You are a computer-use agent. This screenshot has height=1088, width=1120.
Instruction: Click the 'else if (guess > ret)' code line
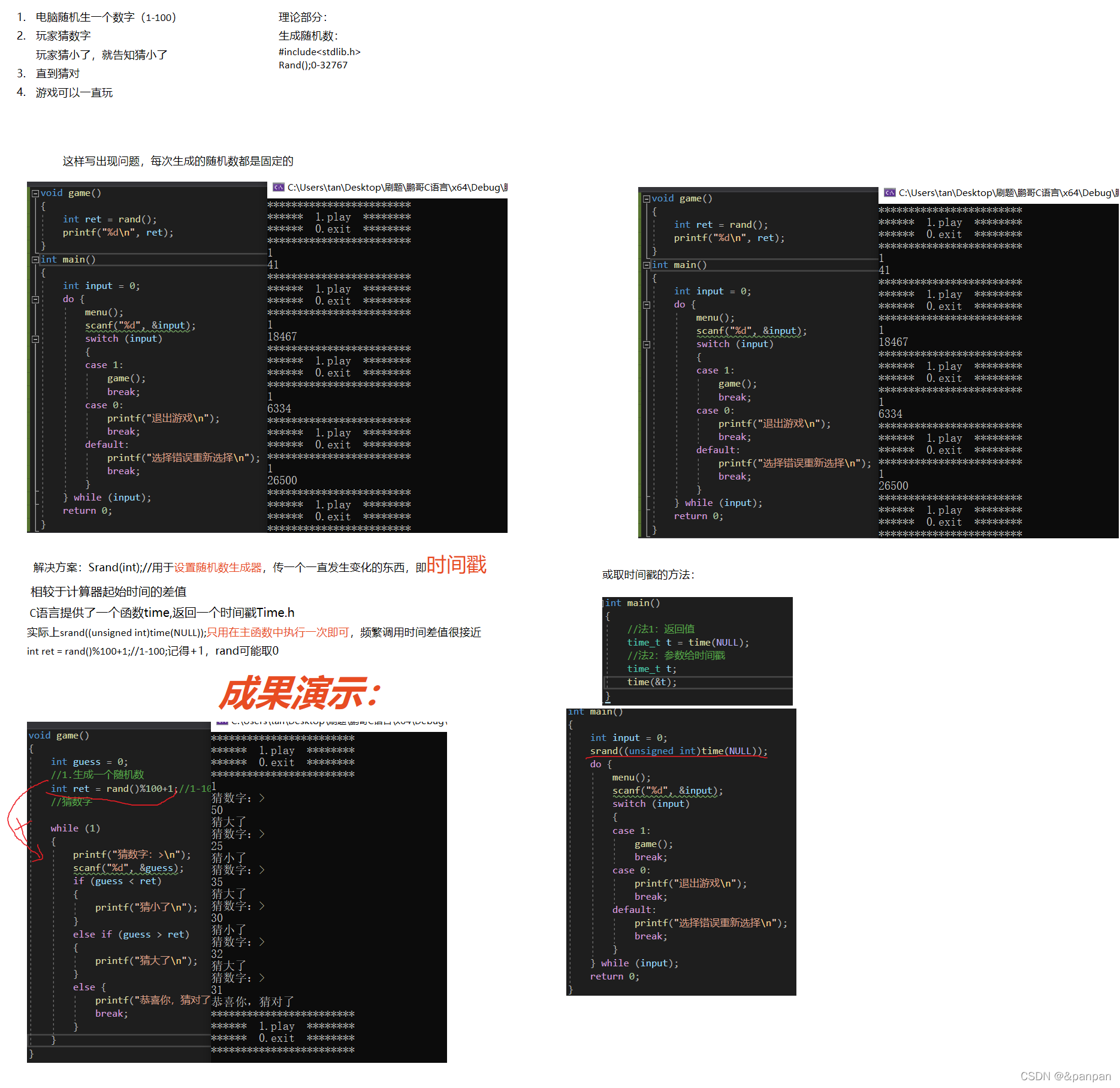(131, 935)
